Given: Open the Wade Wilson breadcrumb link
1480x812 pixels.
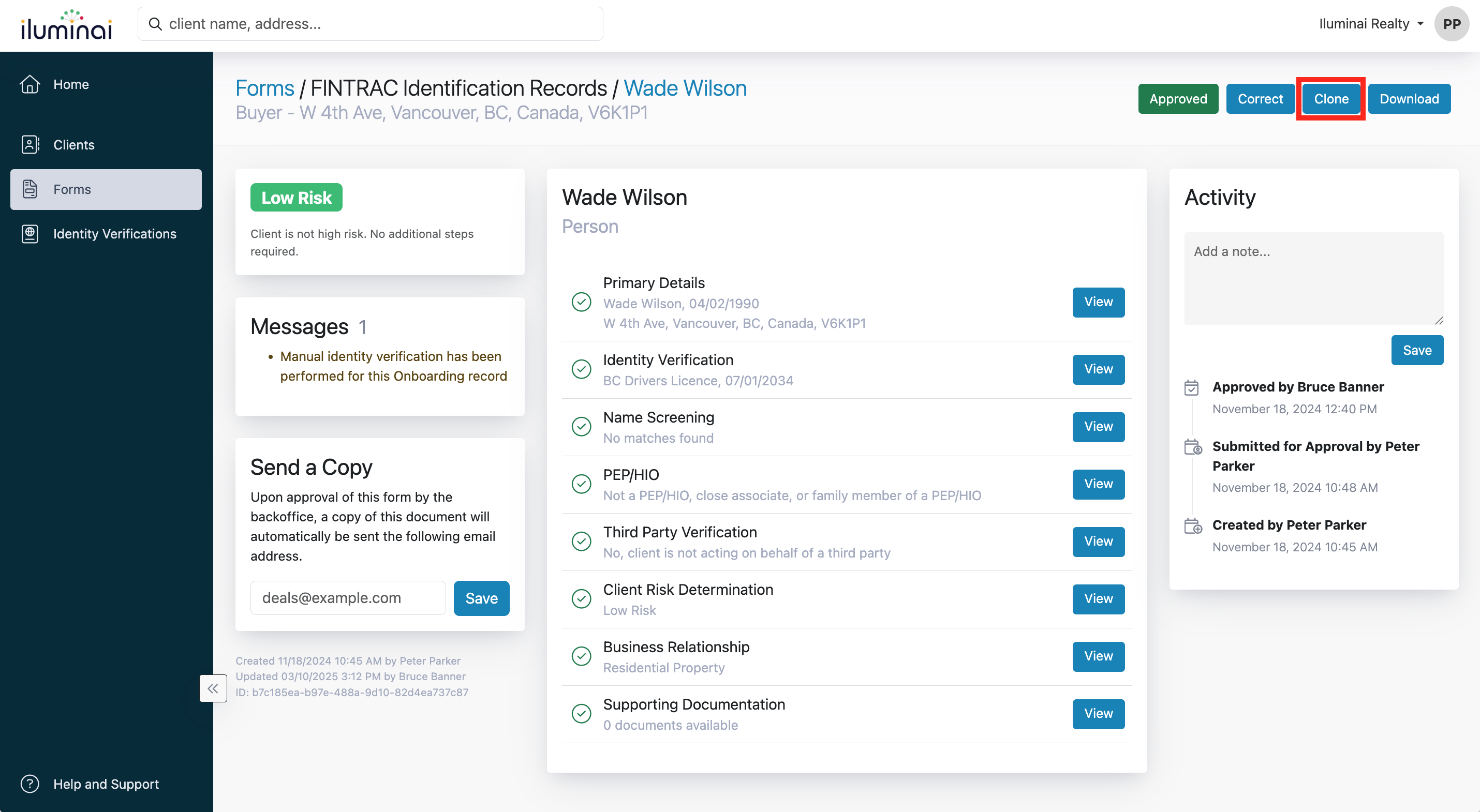Looking at the screenshot, I should tap(685, 88).
